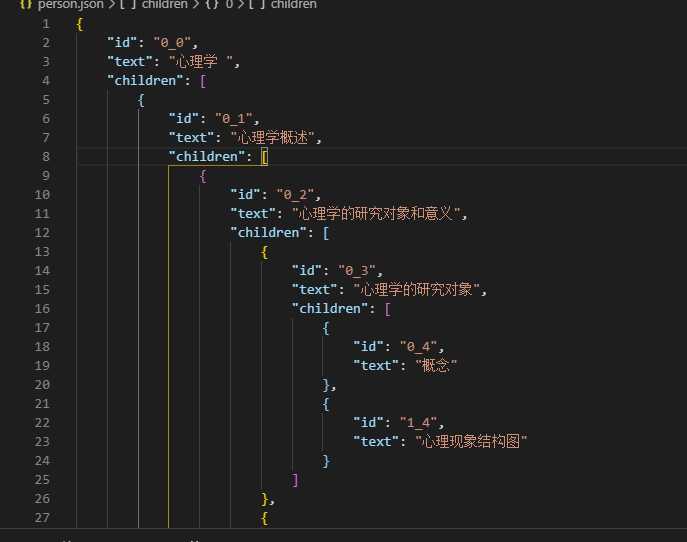Click the string "心理学概述" on line 7
Screen dimensions: 687x542
(273, 138)
